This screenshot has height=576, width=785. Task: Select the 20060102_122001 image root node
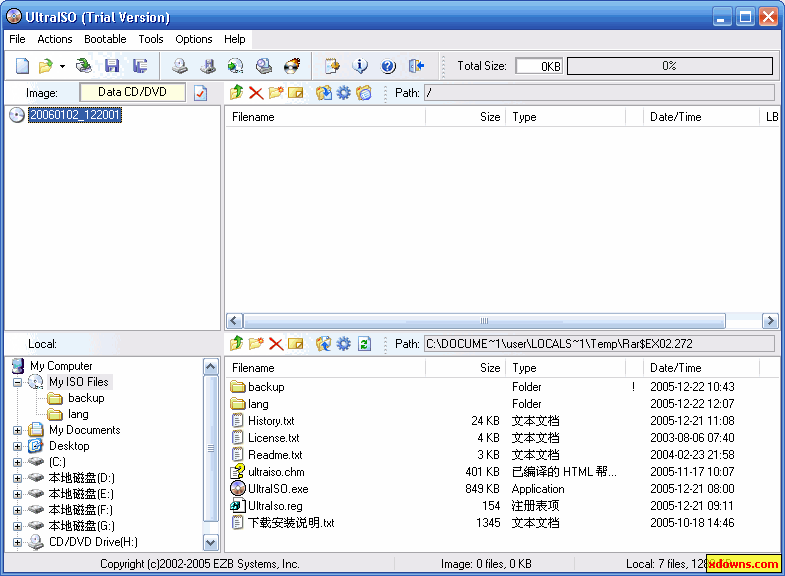pos(75,115)
